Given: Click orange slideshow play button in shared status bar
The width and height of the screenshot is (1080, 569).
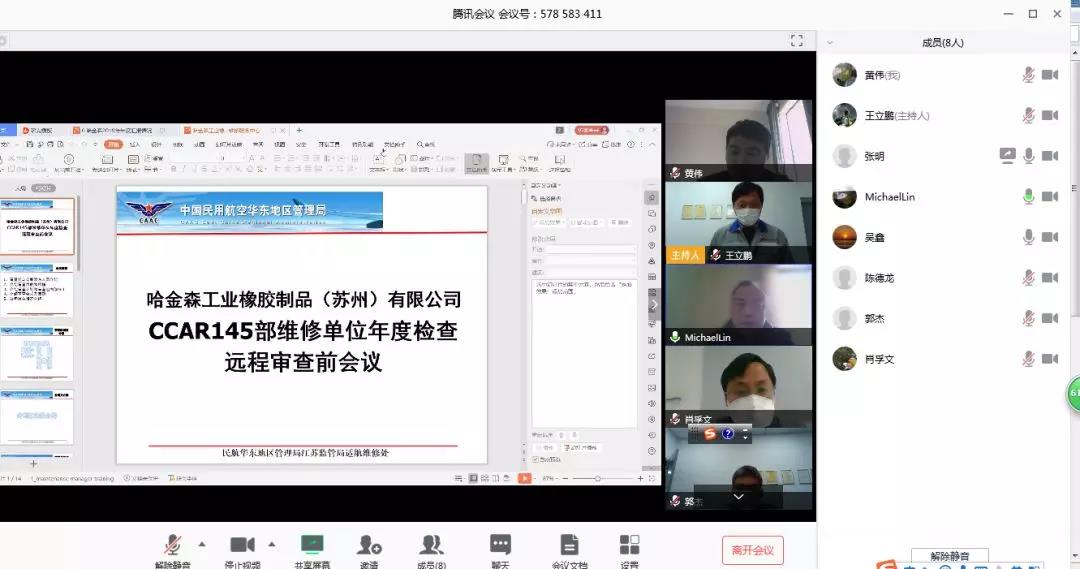Looking at the screenshot, I should 525,478.
